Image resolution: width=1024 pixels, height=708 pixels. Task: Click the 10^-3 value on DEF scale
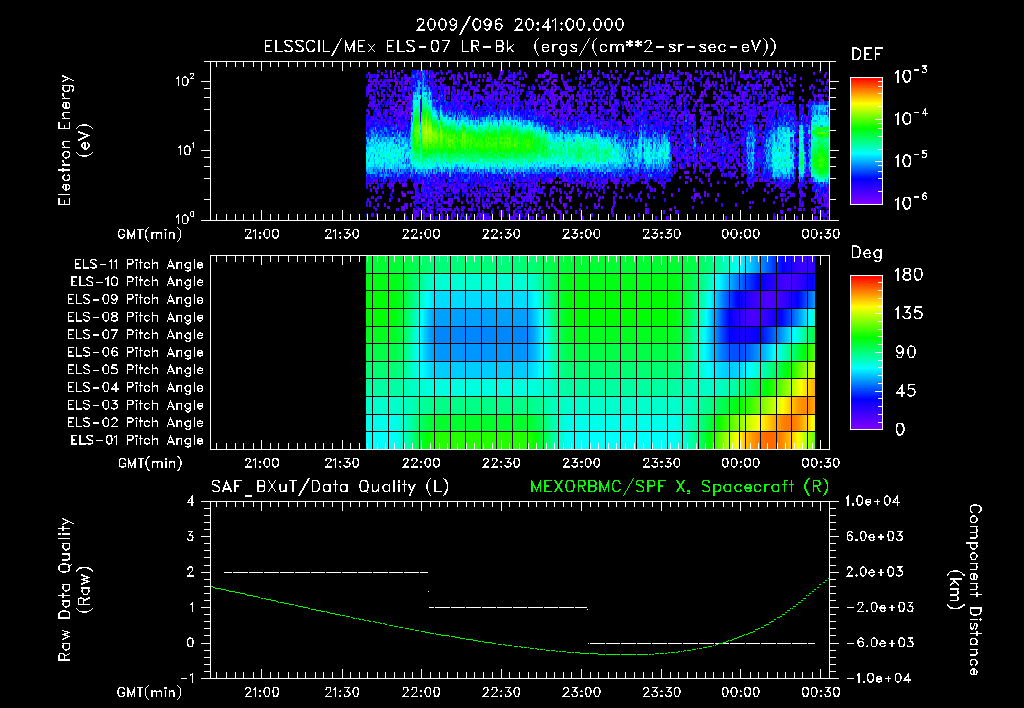click(x=910, y=76)
